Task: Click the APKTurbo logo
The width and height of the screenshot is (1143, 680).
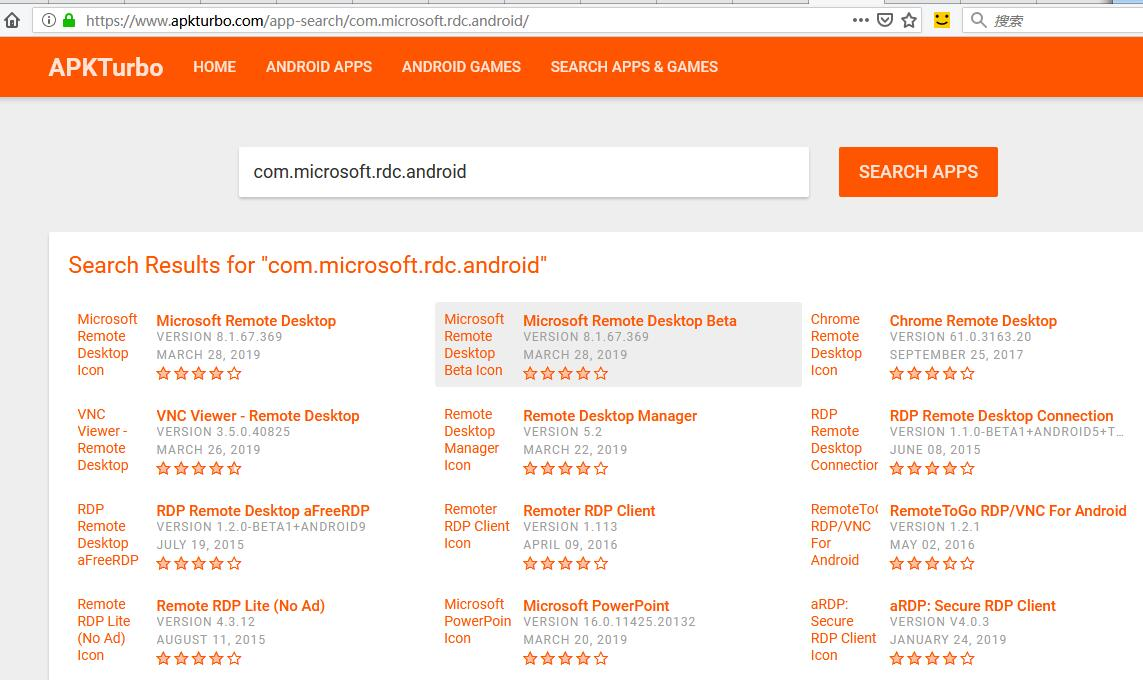Action: pyautogui.click(x=106, y=67)
